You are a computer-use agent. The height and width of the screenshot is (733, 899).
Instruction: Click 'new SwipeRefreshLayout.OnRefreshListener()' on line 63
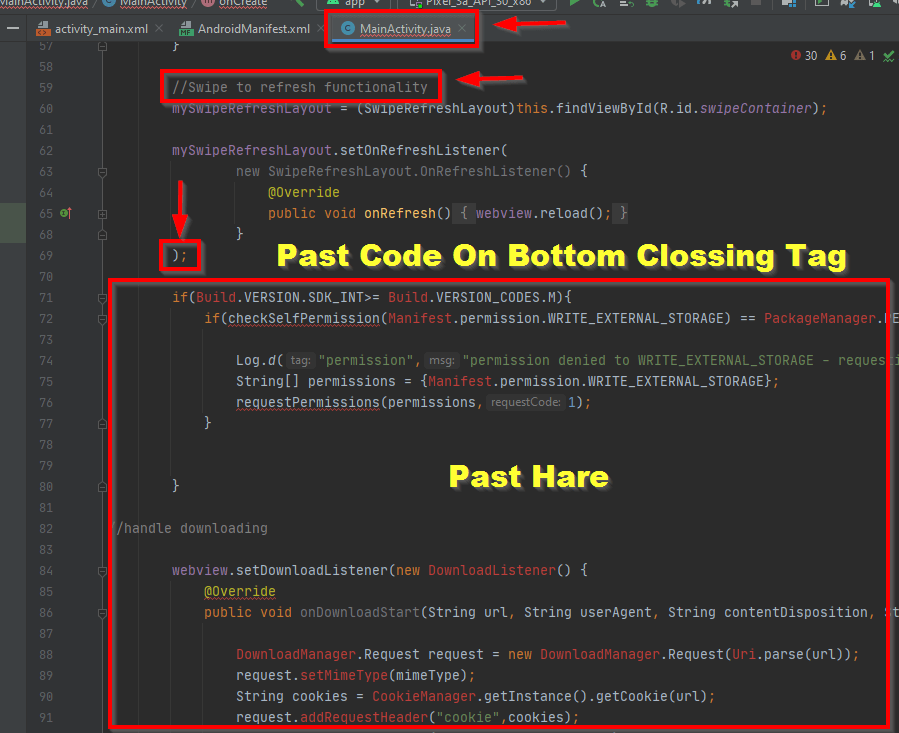pos(403,171)
